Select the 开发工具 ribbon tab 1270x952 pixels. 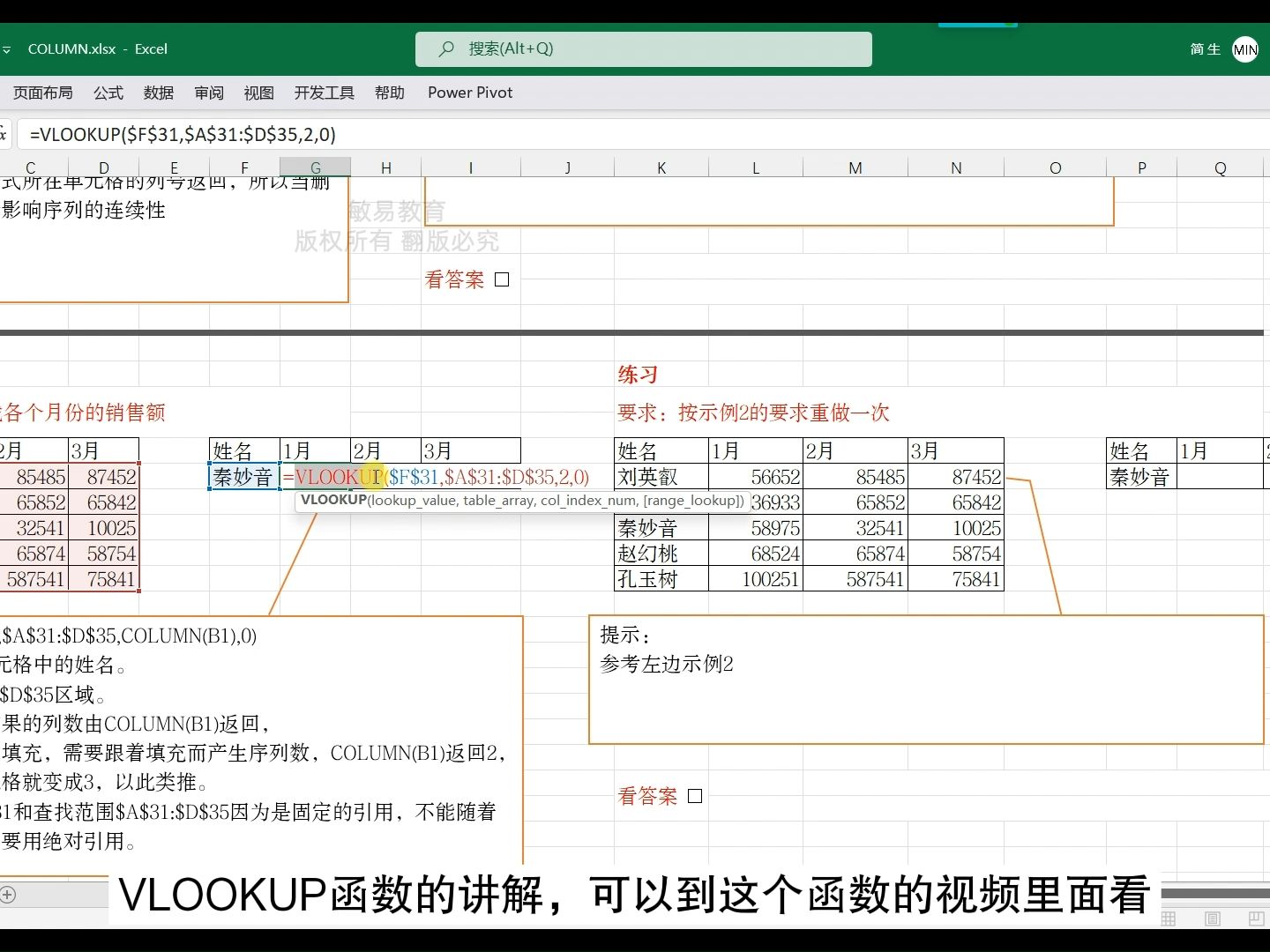tap(323, 93)
